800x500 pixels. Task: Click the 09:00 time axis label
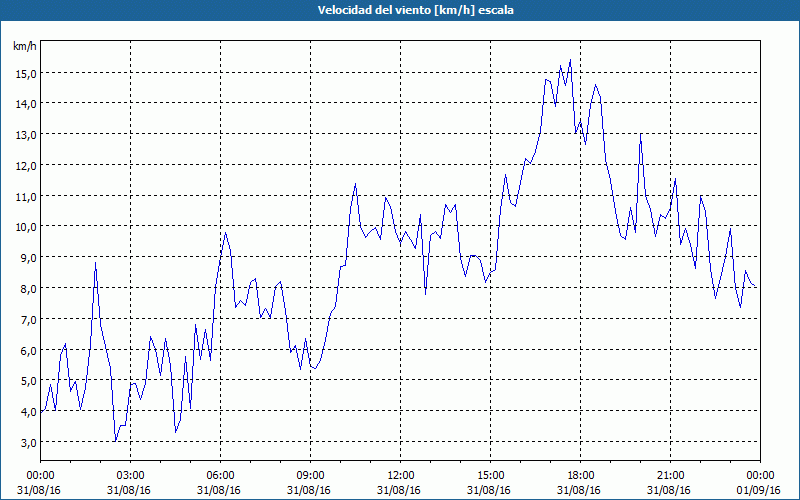(x=310, y=476)
